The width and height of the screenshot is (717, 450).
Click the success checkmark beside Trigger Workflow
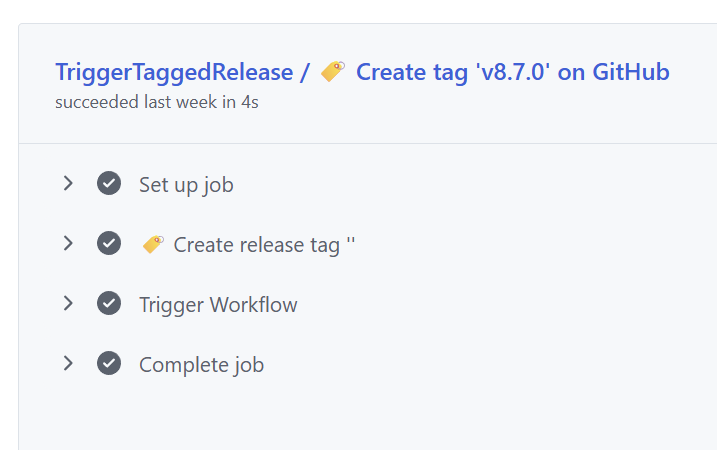click(109, 303)
